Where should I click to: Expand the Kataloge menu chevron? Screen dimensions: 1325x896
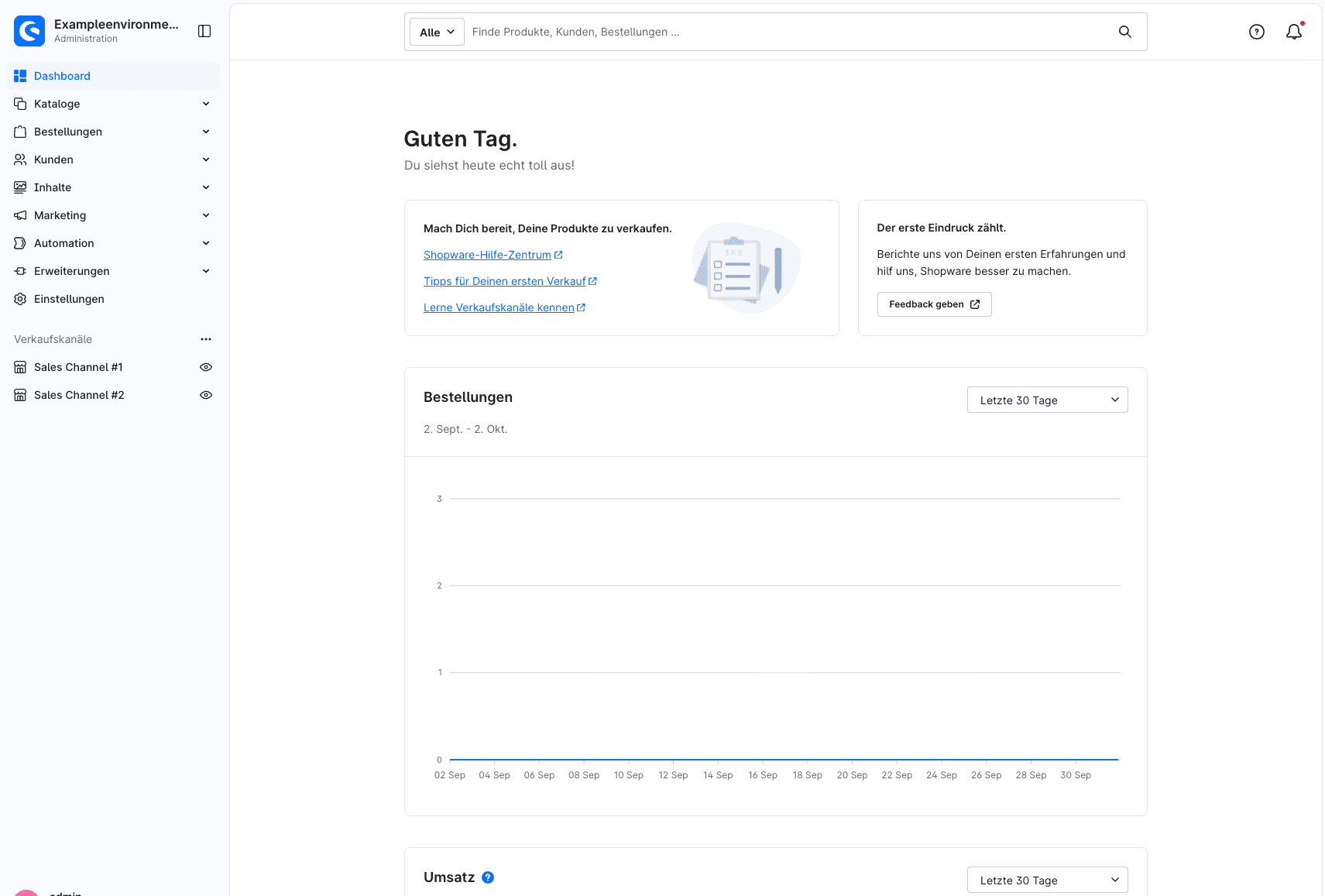pyautogui.click(x=206, y=104)
